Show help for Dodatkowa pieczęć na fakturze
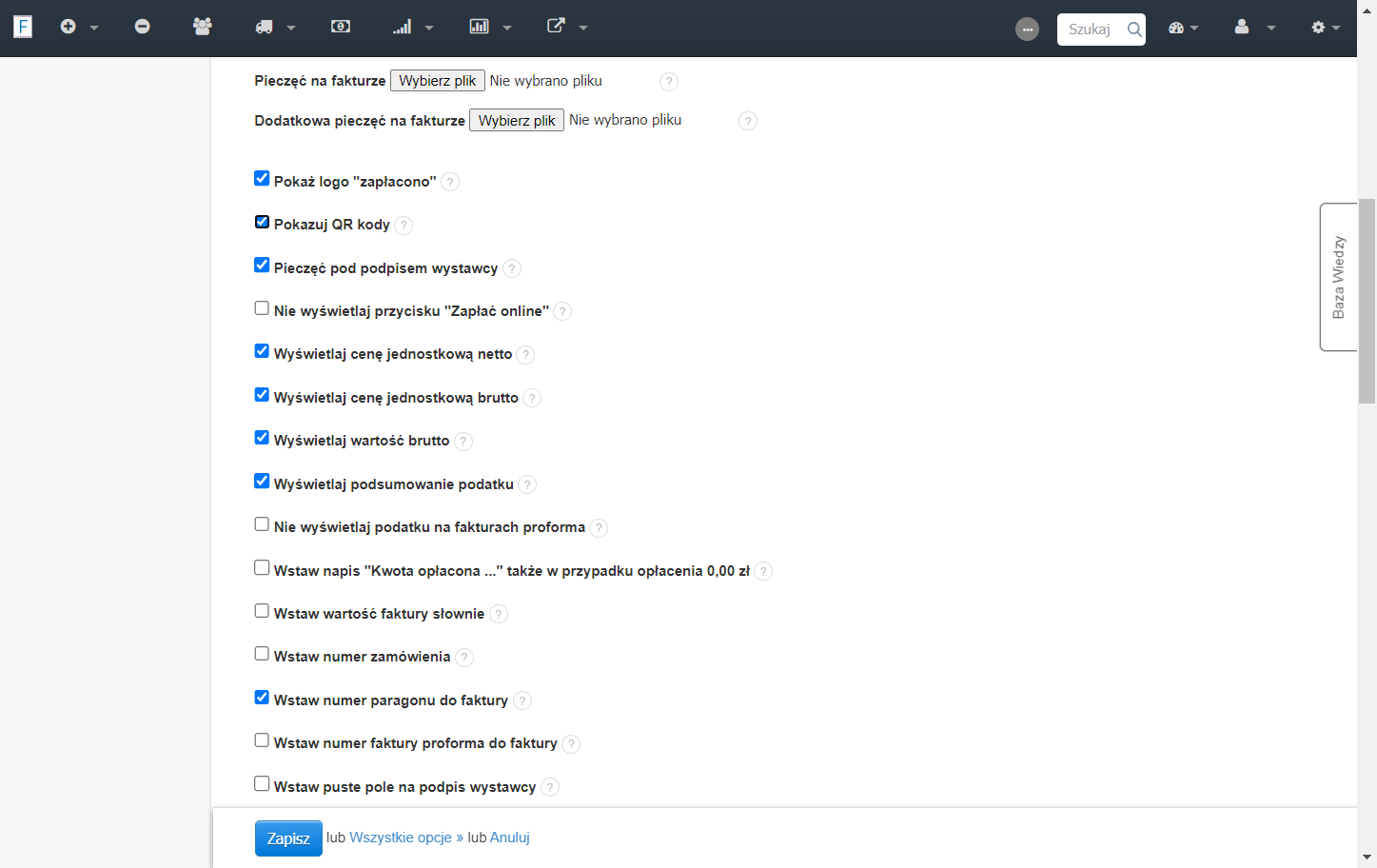The height and width of the screenshot is (868, 1377). click(x=748, y=121)
